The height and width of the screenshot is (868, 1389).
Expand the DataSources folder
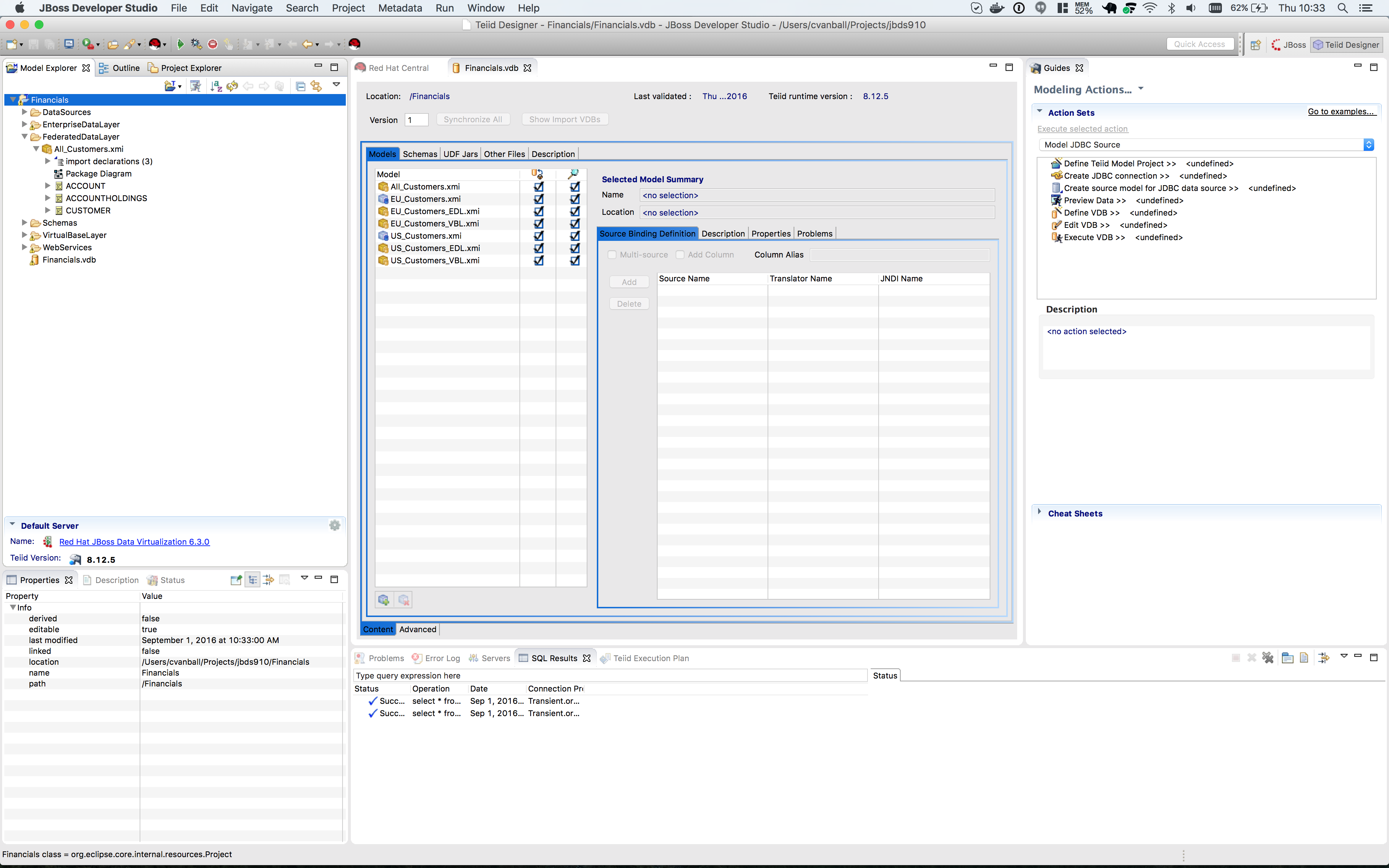point(25,112)
